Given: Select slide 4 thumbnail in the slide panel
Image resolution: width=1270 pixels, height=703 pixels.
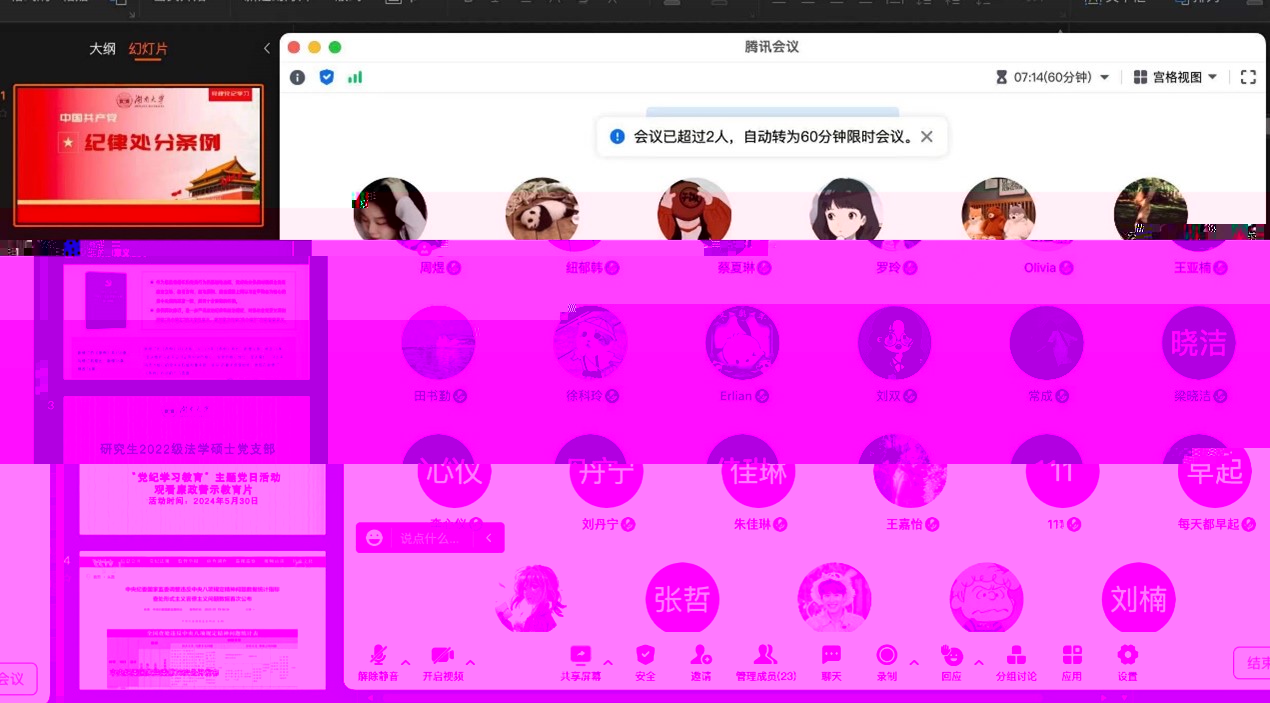Looking at the screenshot, I should coord(202,620).
